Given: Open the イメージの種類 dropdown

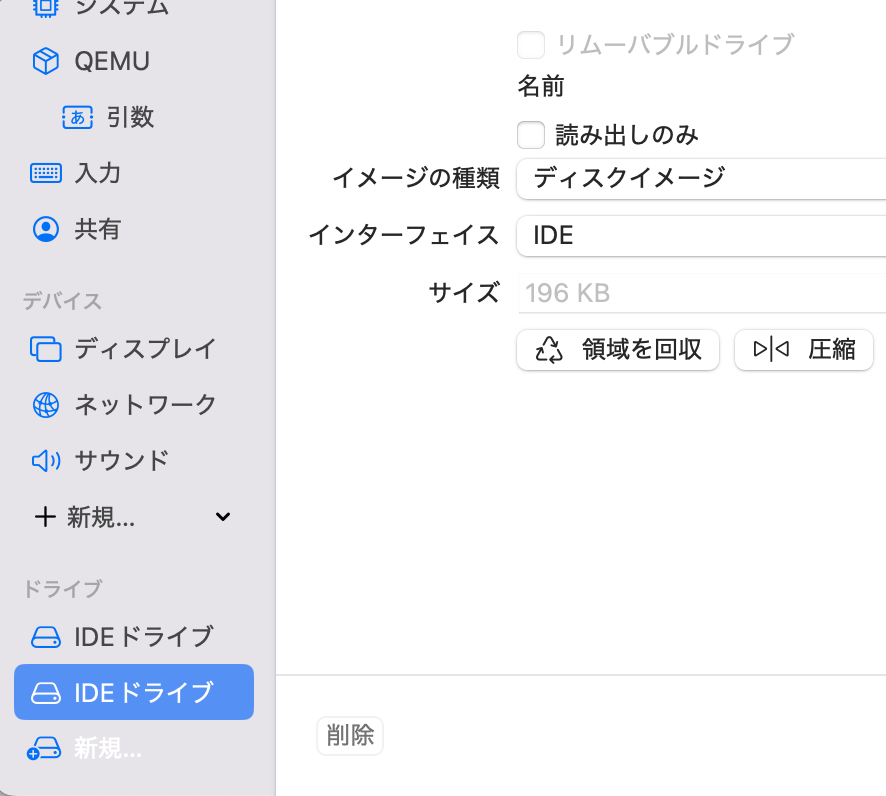Looking at the screenshot, I should pyautogui.click(x=700, y=179).
